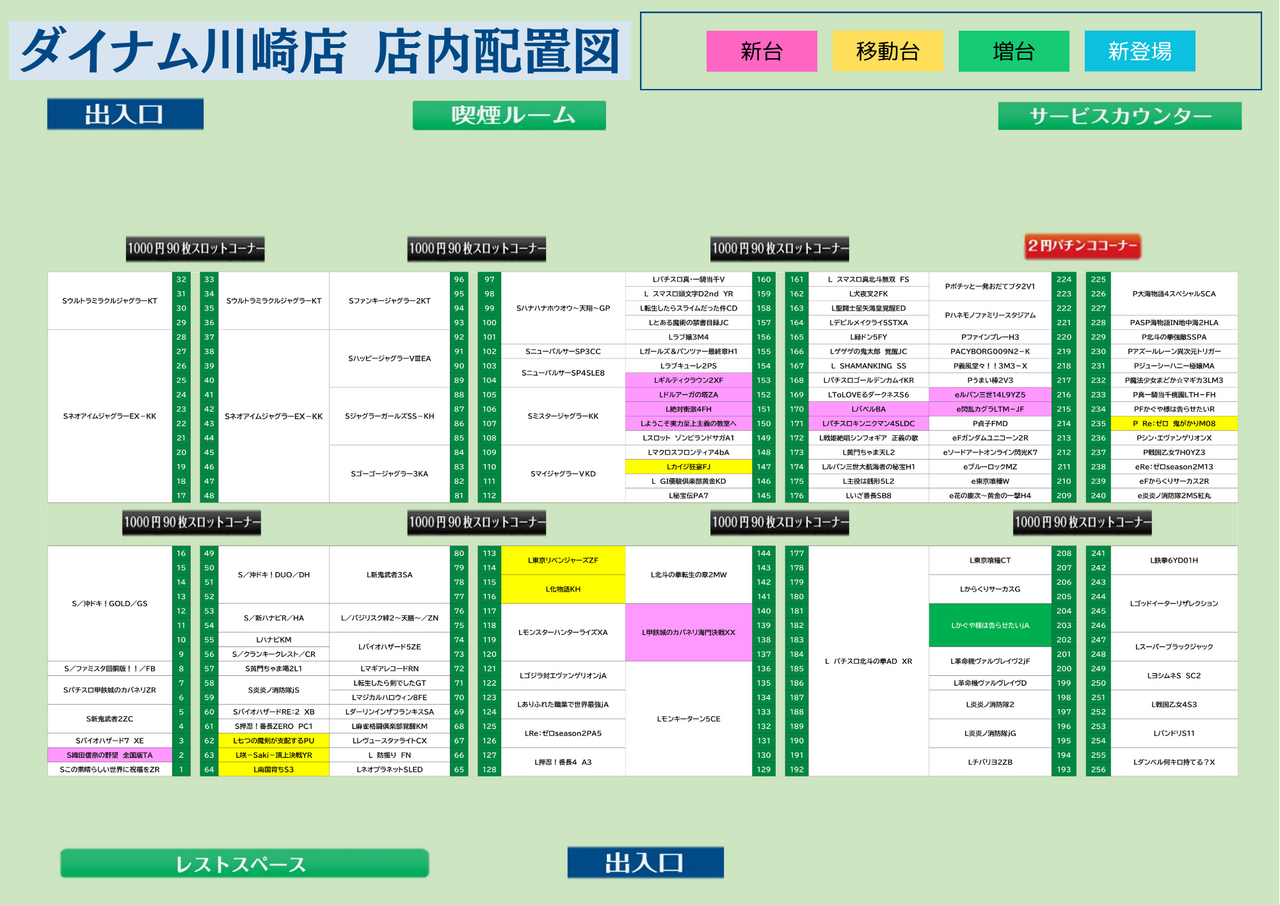Select the green 増台 legend box
Screen dimensions: 1280x905
click(1013, 52)
